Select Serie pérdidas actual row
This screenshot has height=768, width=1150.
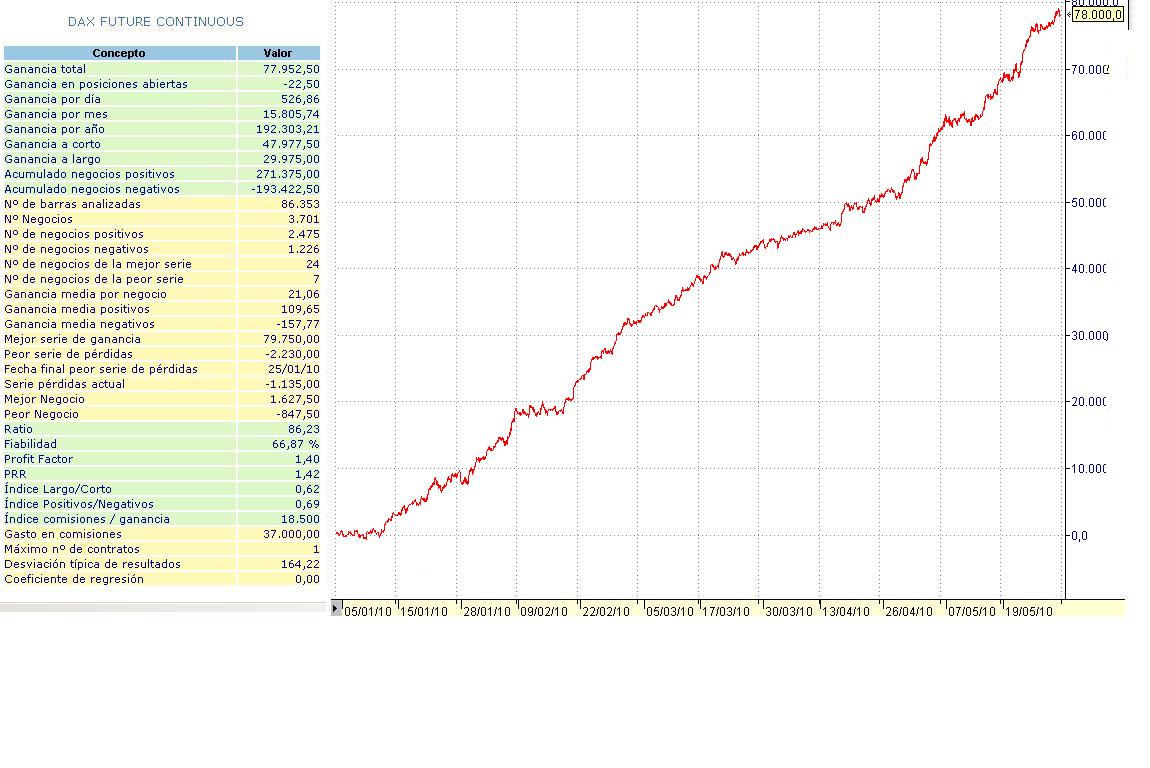pyautogui.click(x=162, y=384)
